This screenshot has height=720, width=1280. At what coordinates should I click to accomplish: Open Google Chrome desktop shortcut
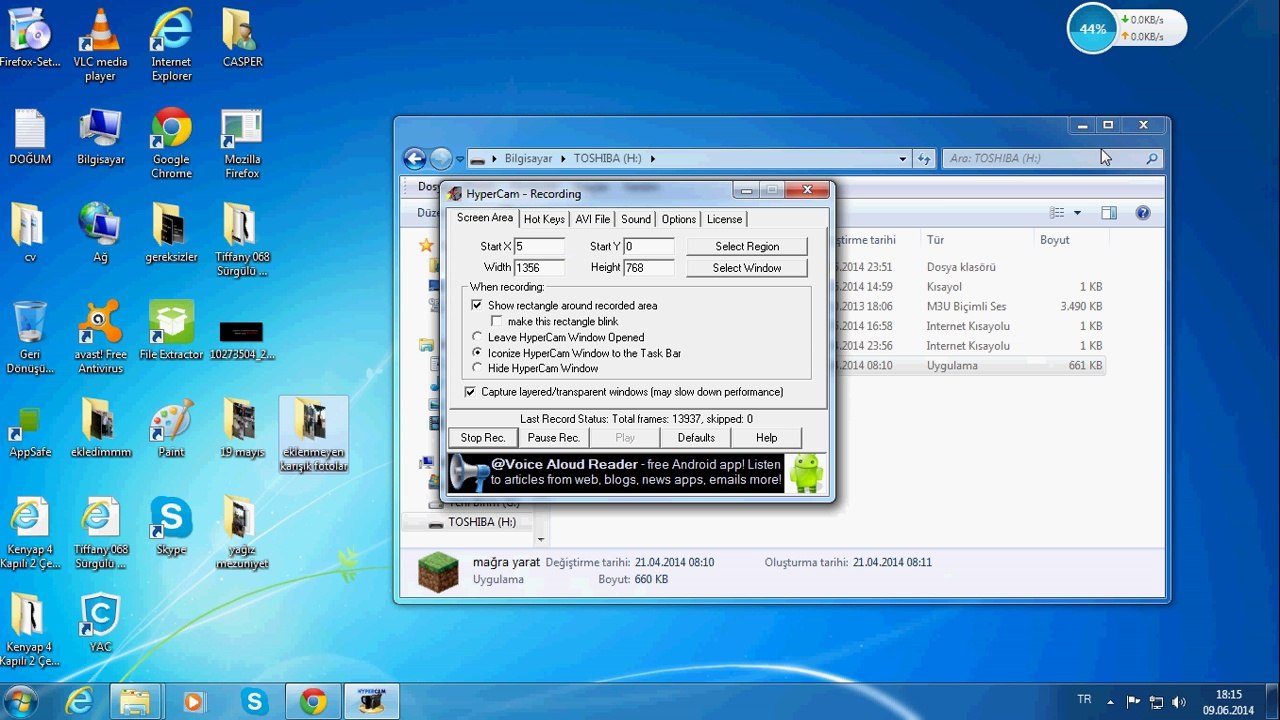(x=171, y=144)
